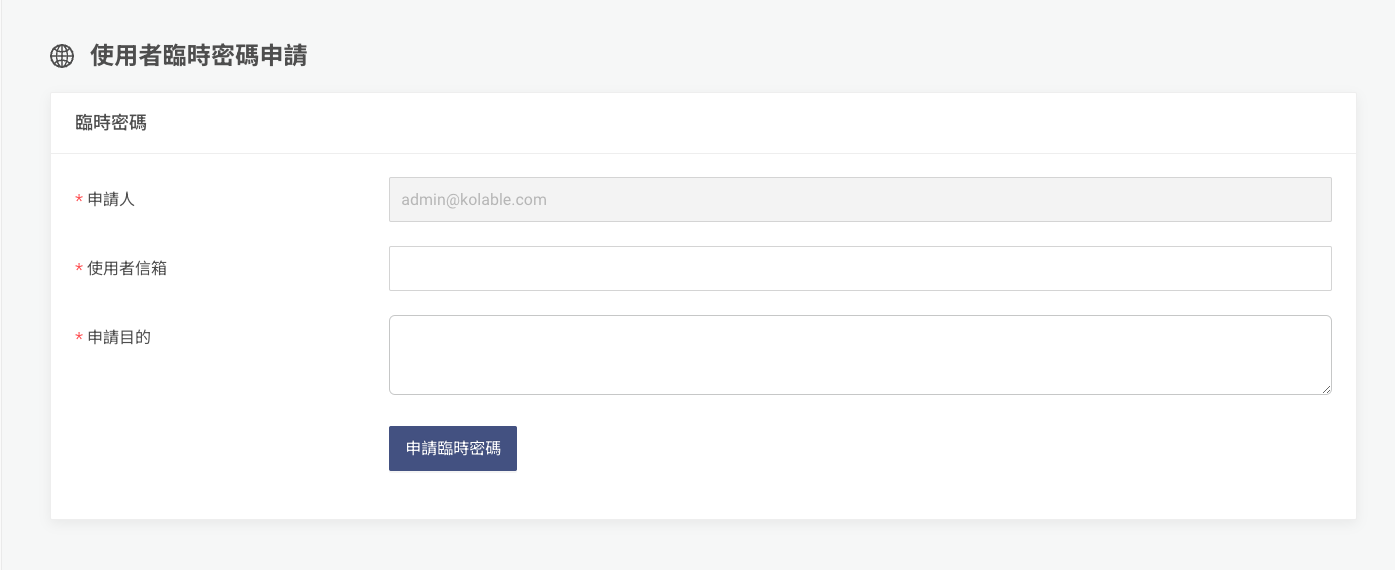Click the 申請目的 field label
The height and width of the screenshot is (570, 1395).
point(119,337)
